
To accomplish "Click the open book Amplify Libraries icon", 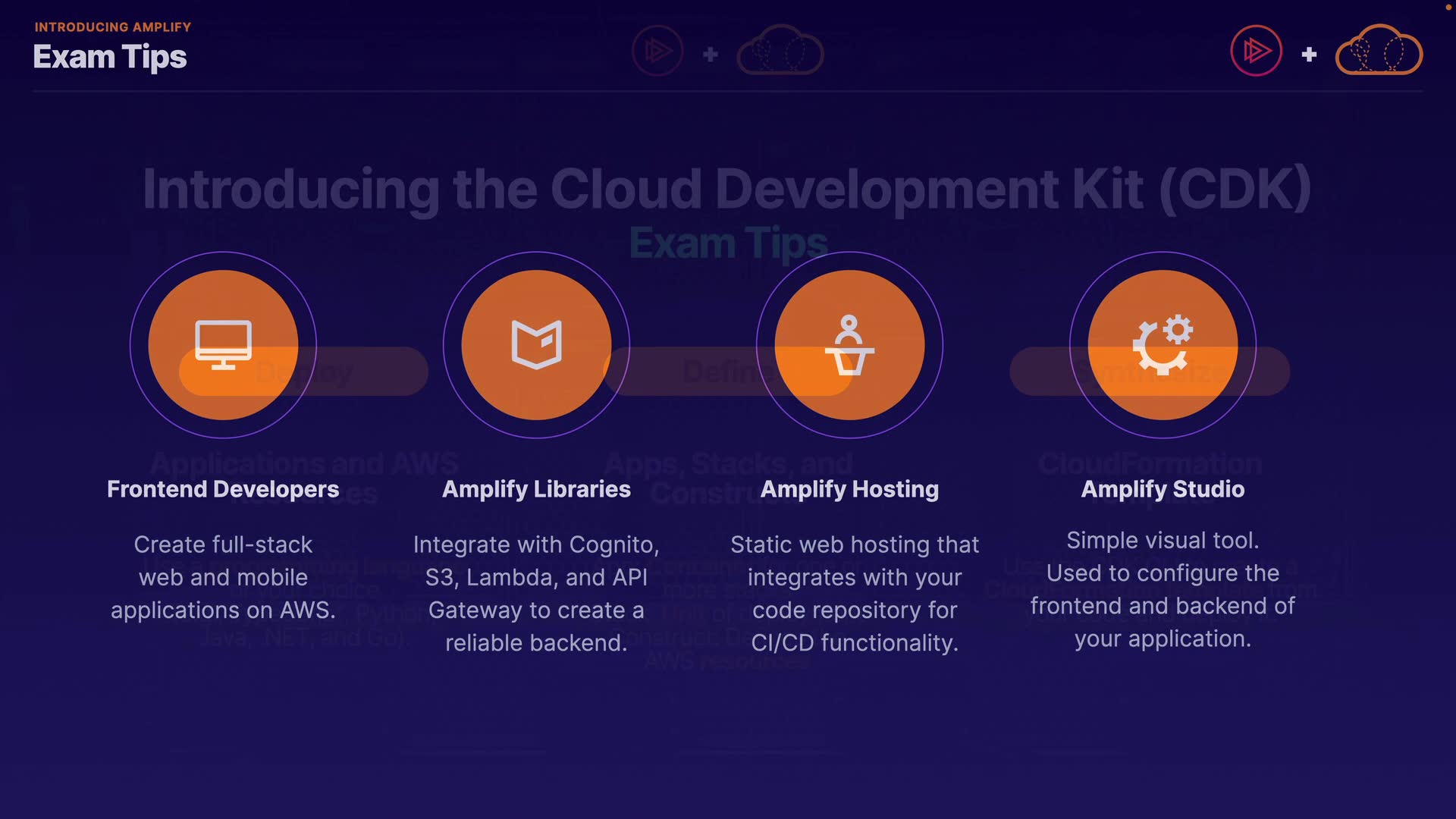I will [x=536, y=344].
